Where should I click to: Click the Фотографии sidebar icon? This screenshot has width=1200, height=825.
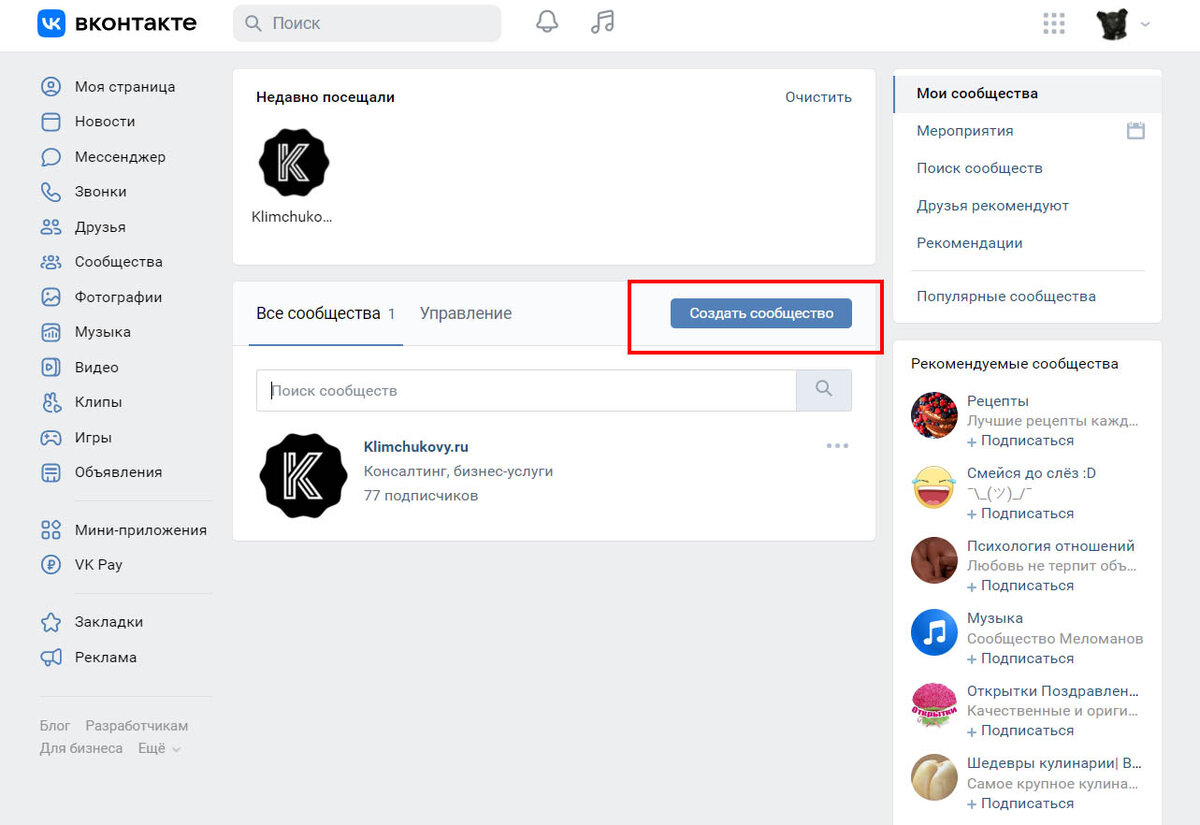pos(51,297)
